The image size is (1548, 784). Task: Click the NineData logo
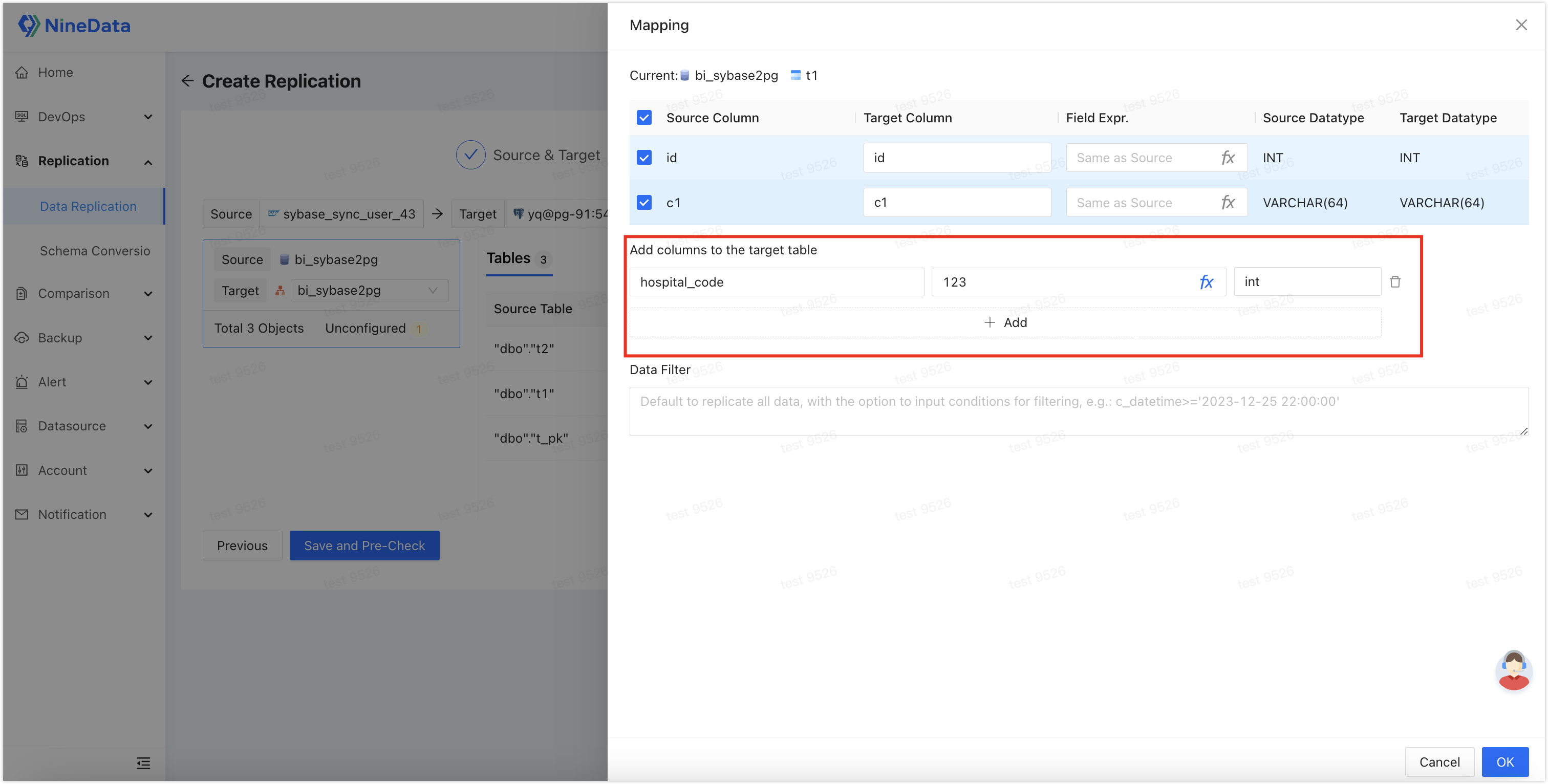[x=75, y=25]
